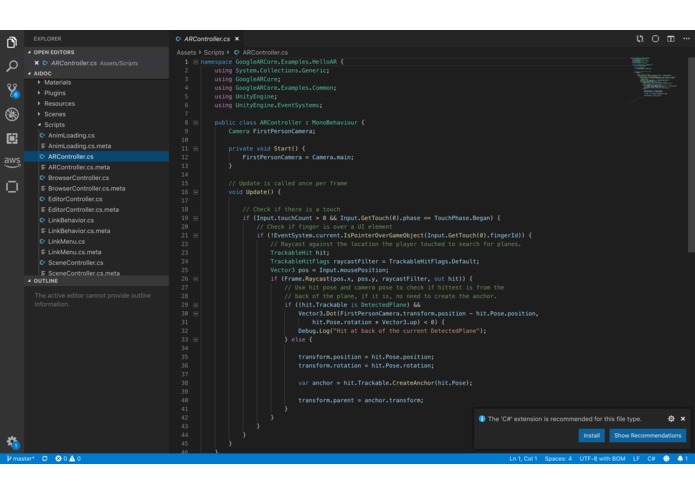This screenshot has width=695, height=494.
Task: Change end of line sequence LF
Action: 636,459
